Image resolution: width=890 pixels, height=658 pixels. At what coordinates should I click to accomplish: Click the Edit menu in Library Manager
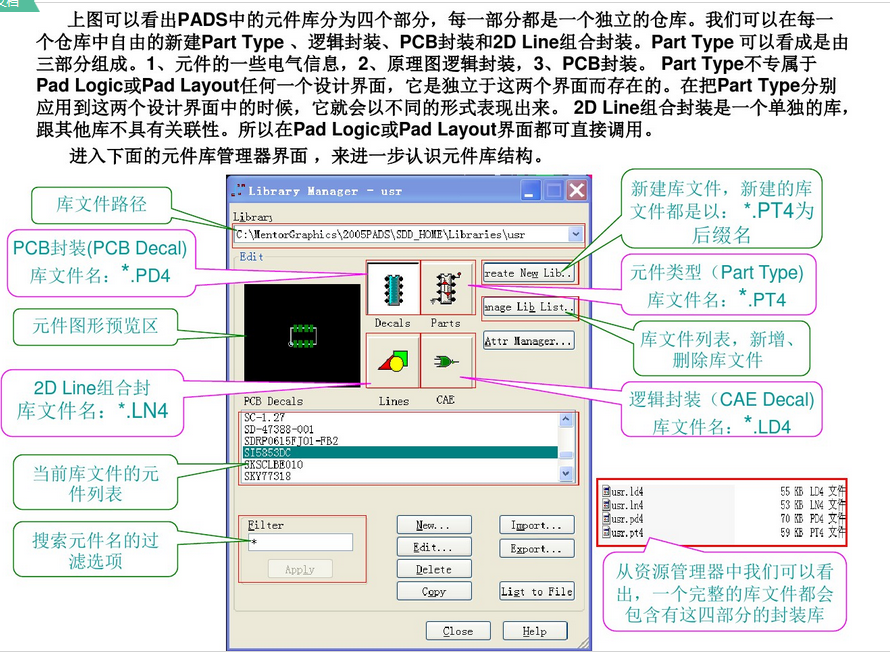pyautogui.click(x=250, y=257)
